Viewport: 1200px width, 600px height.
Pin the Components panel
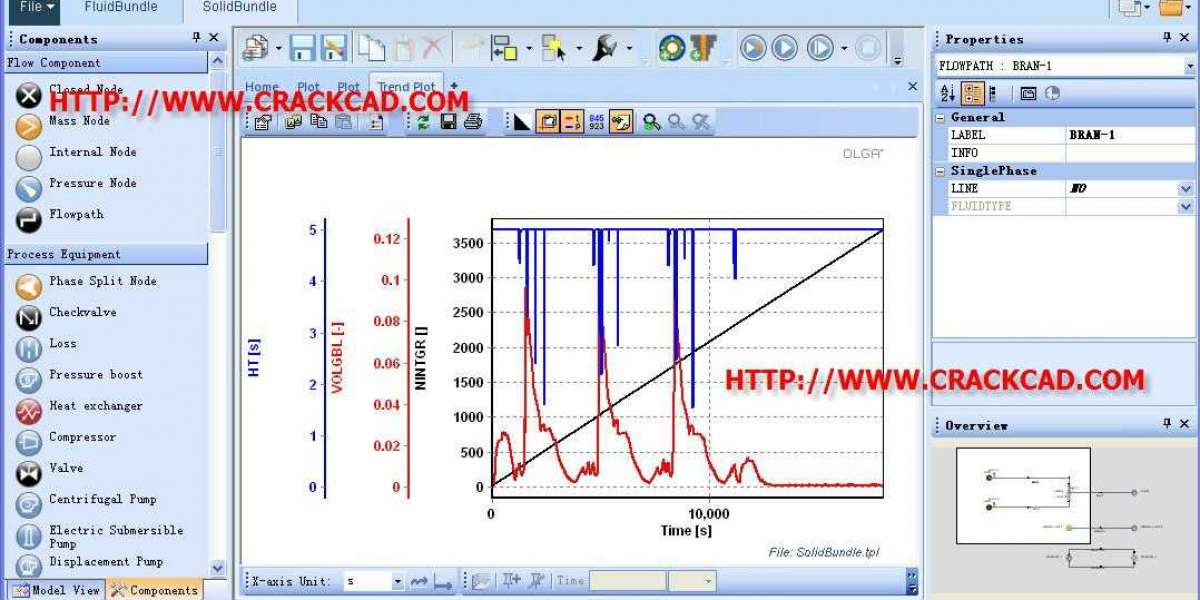click(x=196, y=38)
